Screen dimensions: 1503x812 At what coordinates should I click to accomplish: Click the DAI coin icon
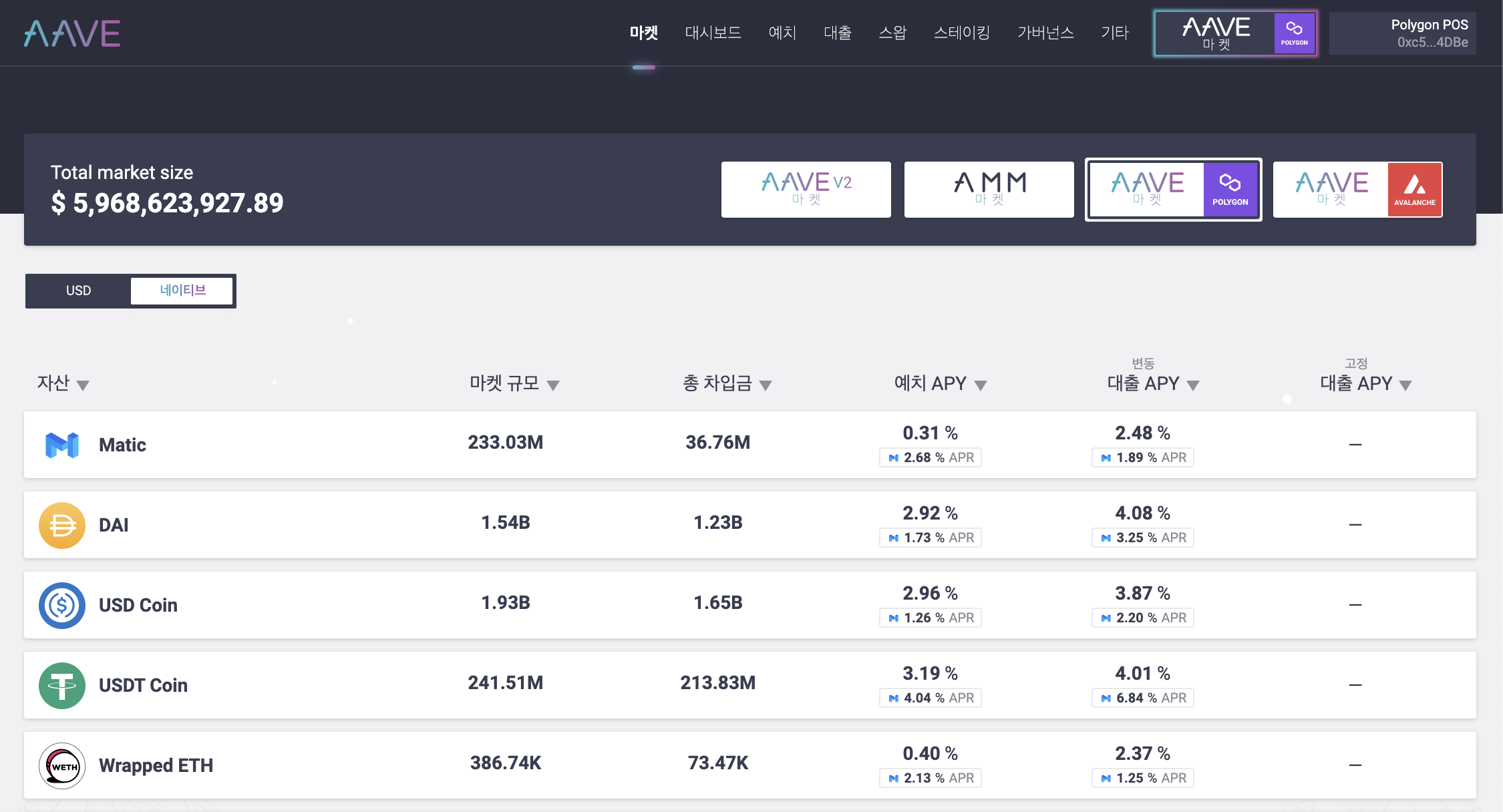coord(62,526)
